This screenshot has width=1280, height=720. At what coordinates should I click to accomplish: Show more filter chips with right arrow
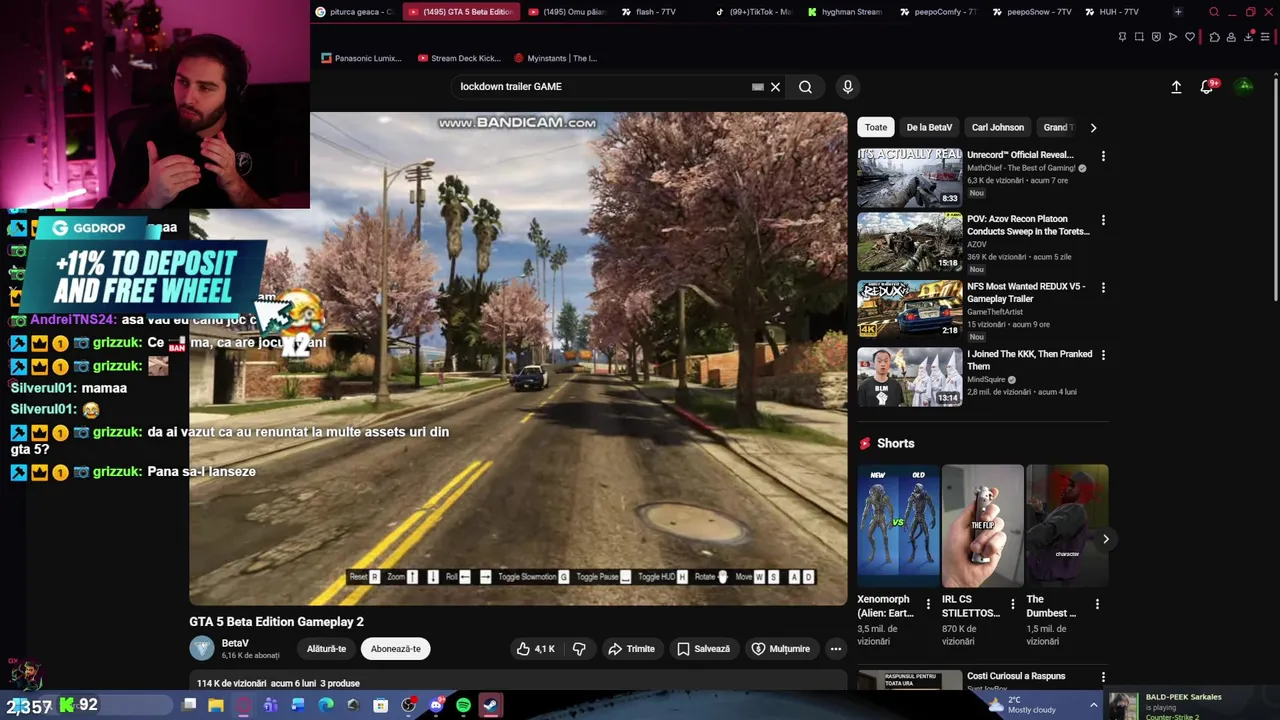click(1093, 128)
